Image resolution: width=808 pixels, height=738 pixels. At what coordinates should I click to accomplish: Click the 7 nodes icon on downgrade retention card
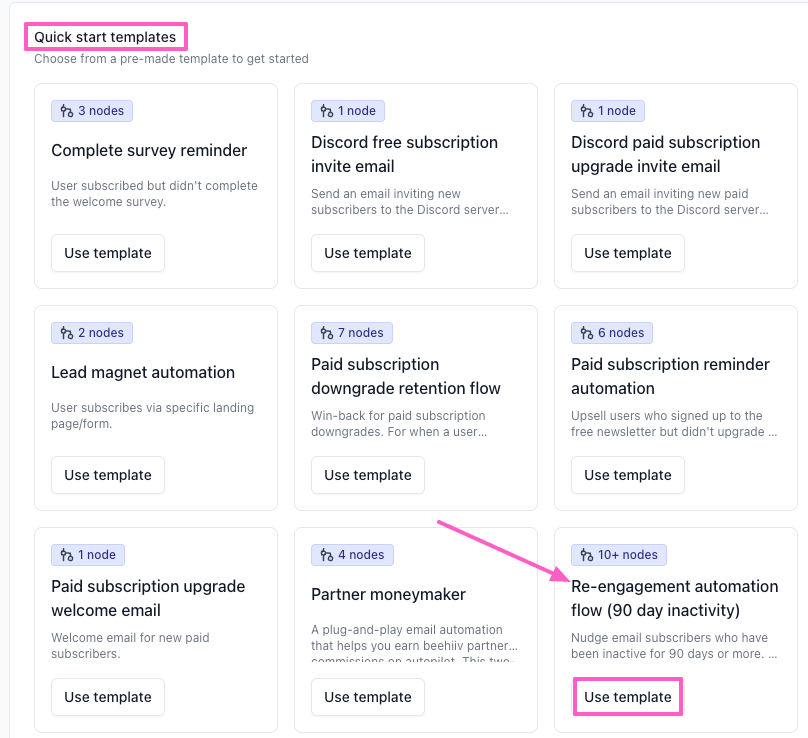[x=327, y=333]
